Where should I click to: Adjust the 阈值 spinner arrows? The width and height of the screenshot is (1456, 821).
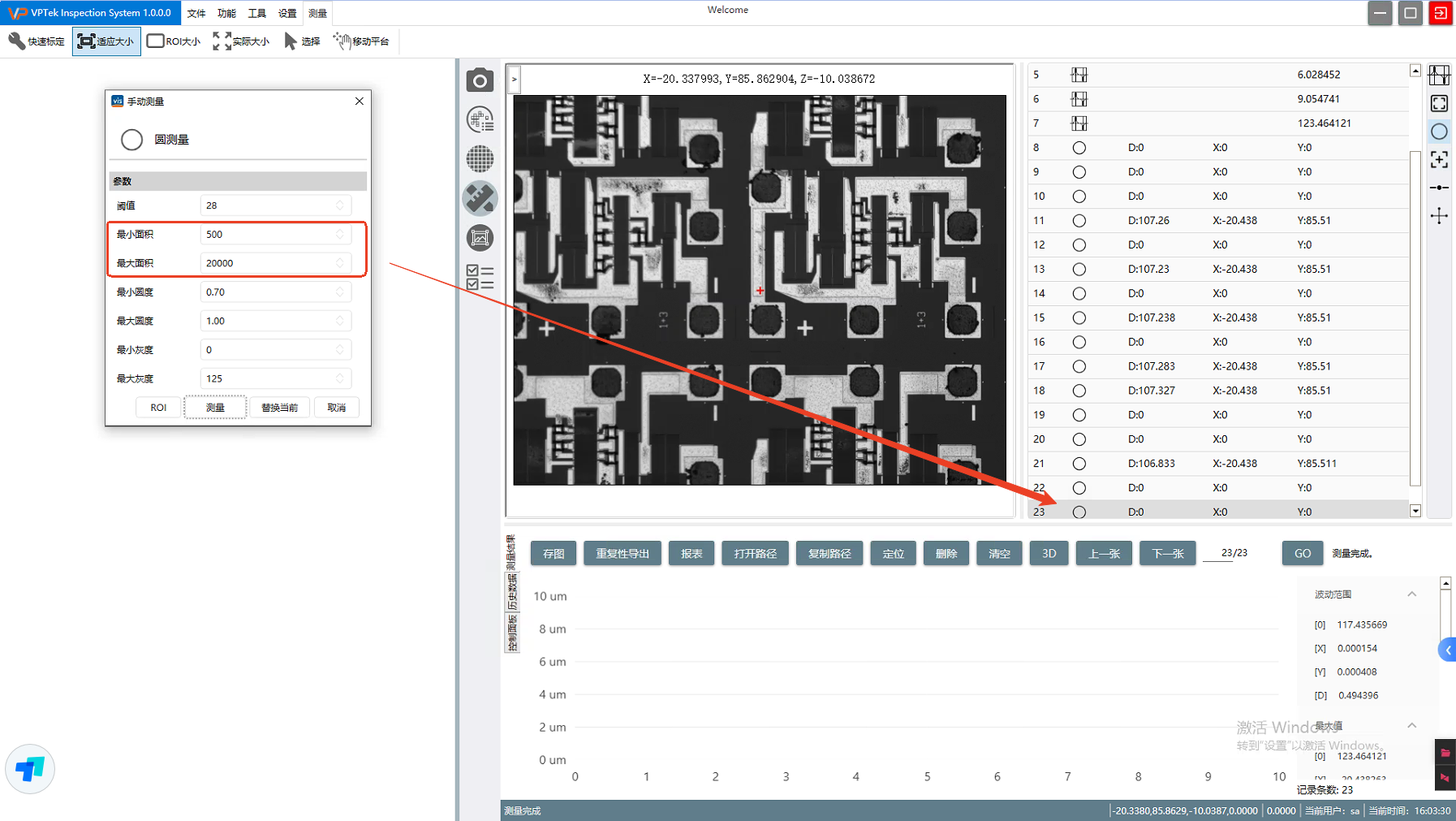[340, 205]
